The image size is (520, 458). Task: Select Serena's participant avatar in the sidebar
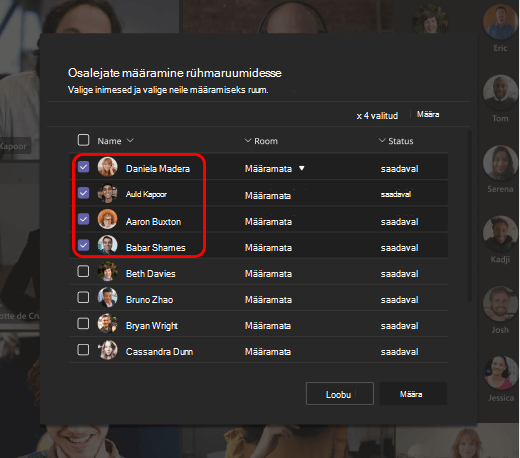pyautogui.click(x=500, y=163)
